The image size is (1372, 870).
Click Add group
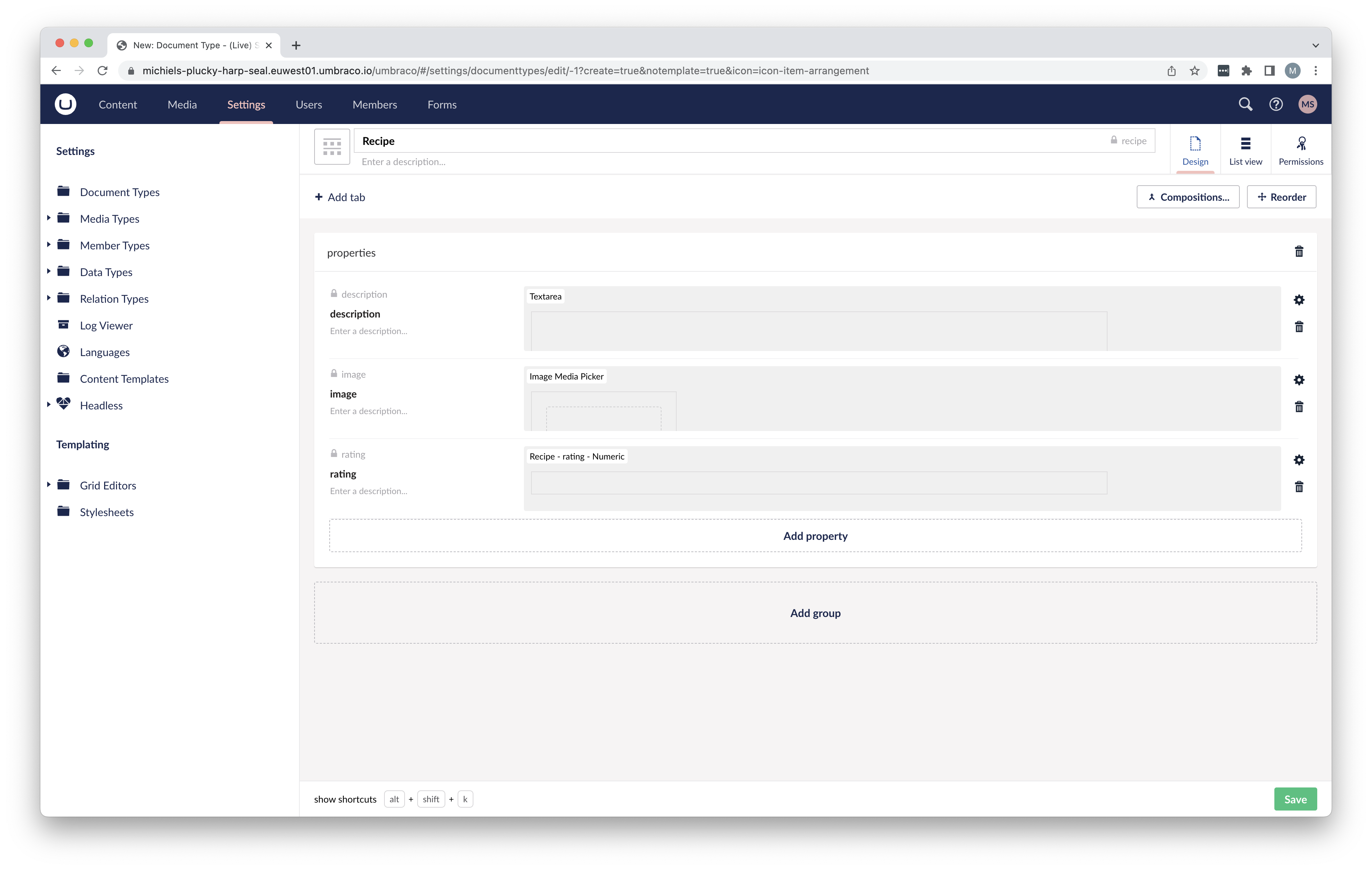(x=815, y=613)
